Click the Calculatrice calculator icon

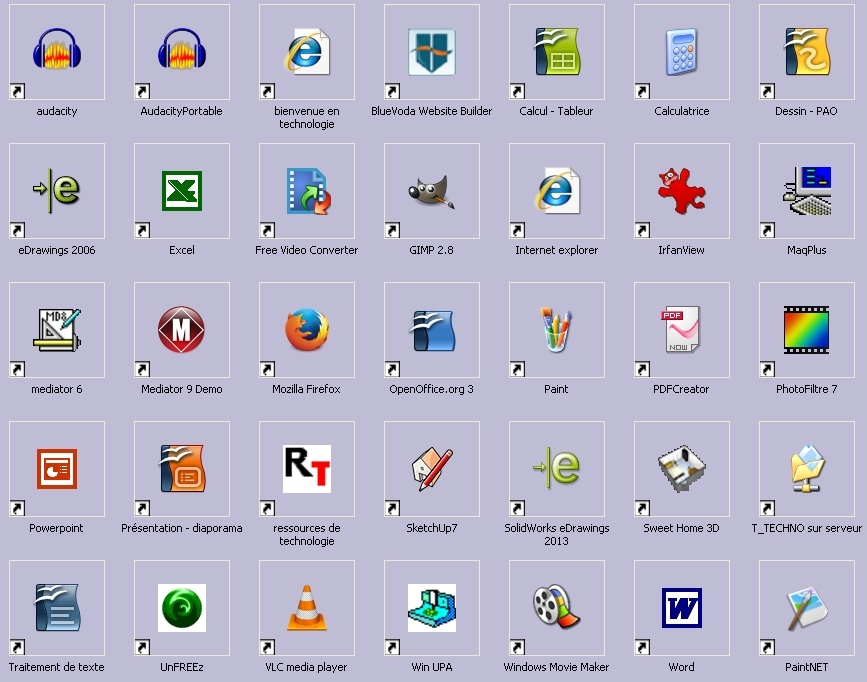click(682, 51)
